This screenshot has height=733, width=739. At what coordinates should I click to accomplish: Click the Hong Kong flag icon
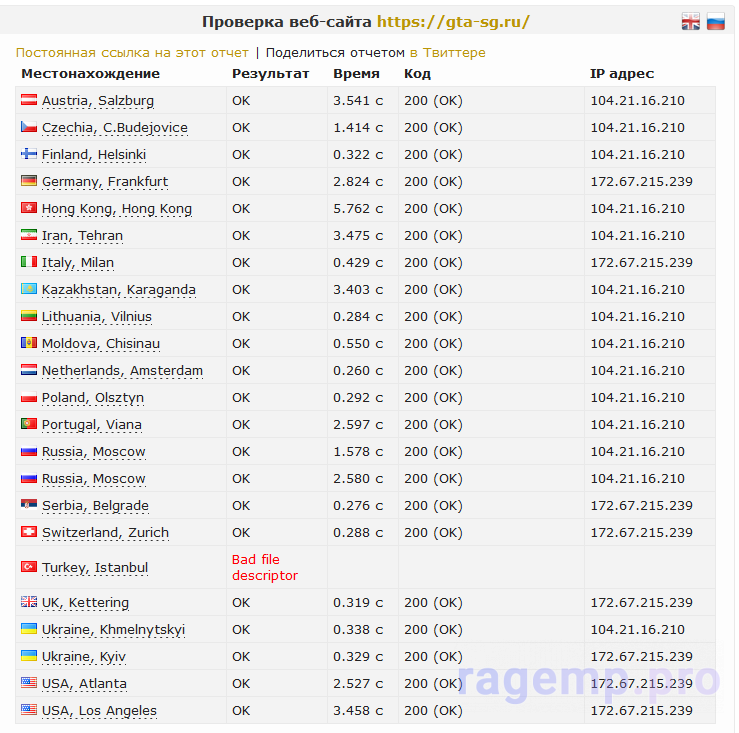[x=29, y=208]
